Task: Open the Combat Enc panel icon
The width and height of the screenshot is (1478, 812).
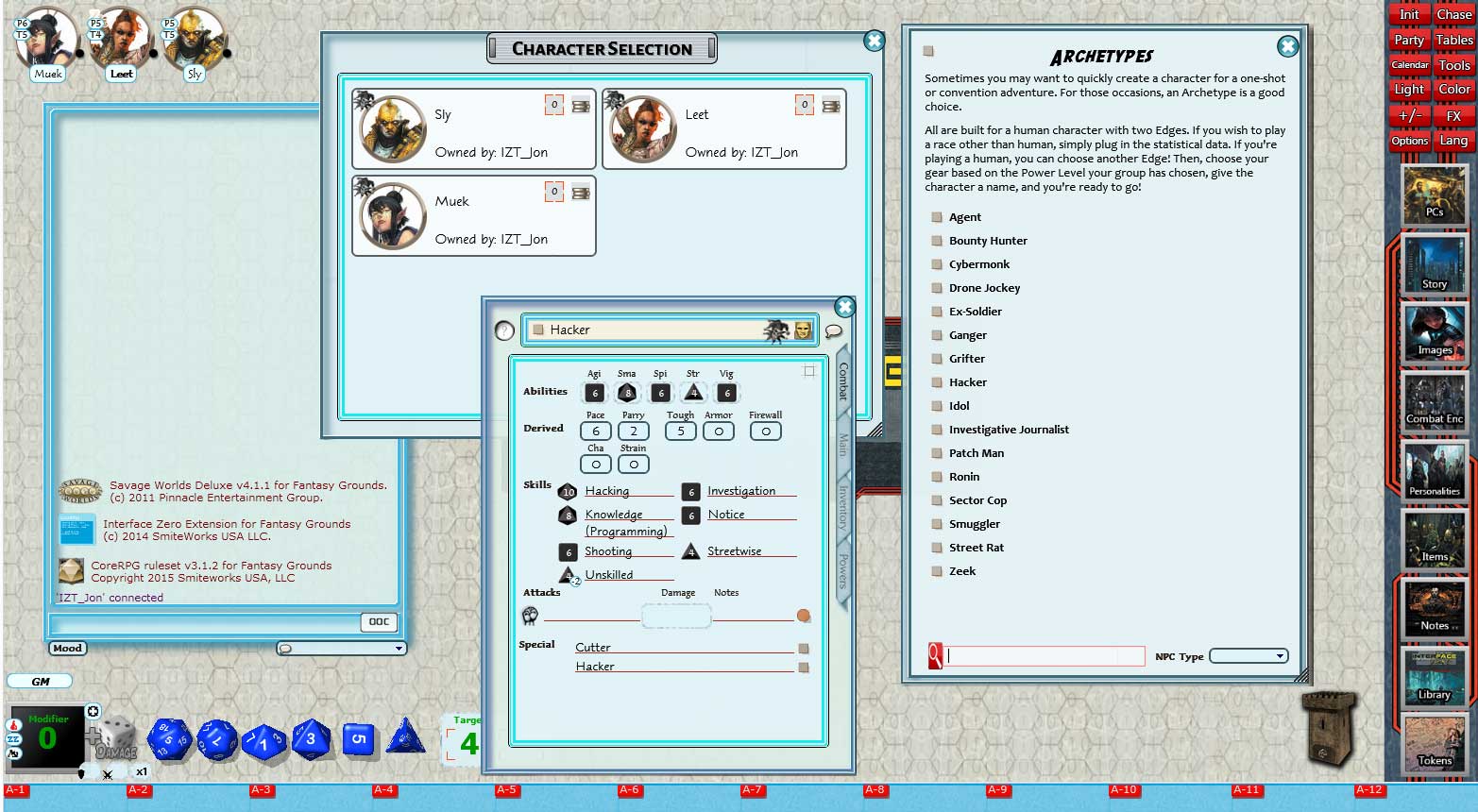Action: point(1434,401)
